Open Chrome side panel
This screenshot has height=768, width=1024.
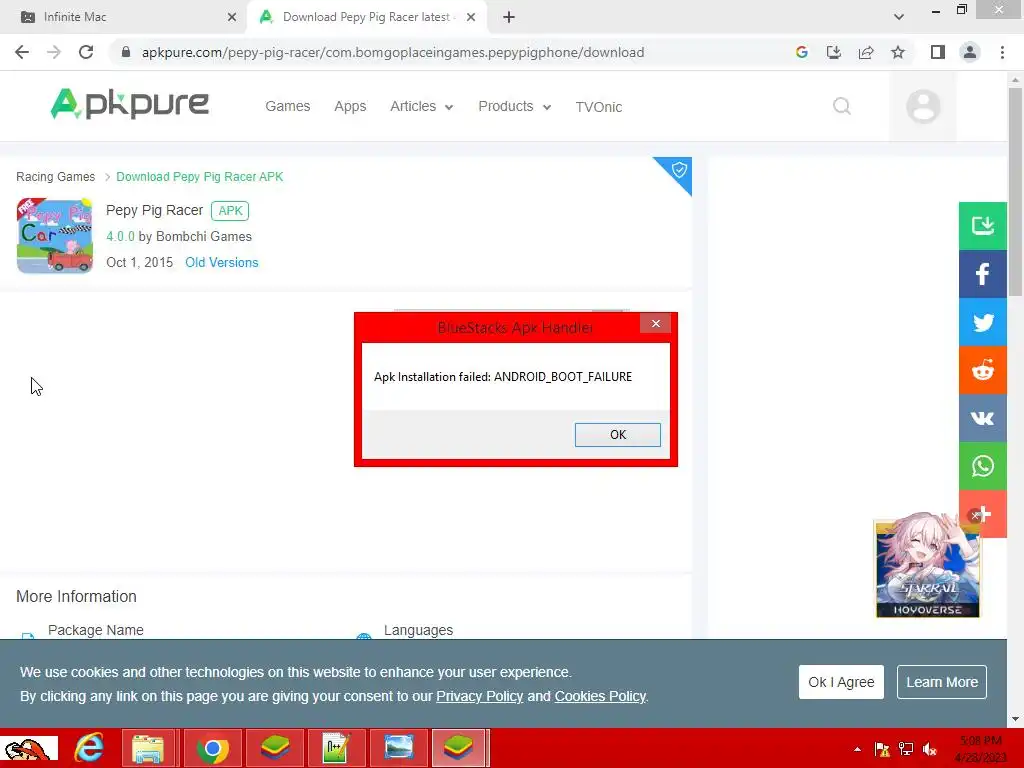(x=938, y=52)
